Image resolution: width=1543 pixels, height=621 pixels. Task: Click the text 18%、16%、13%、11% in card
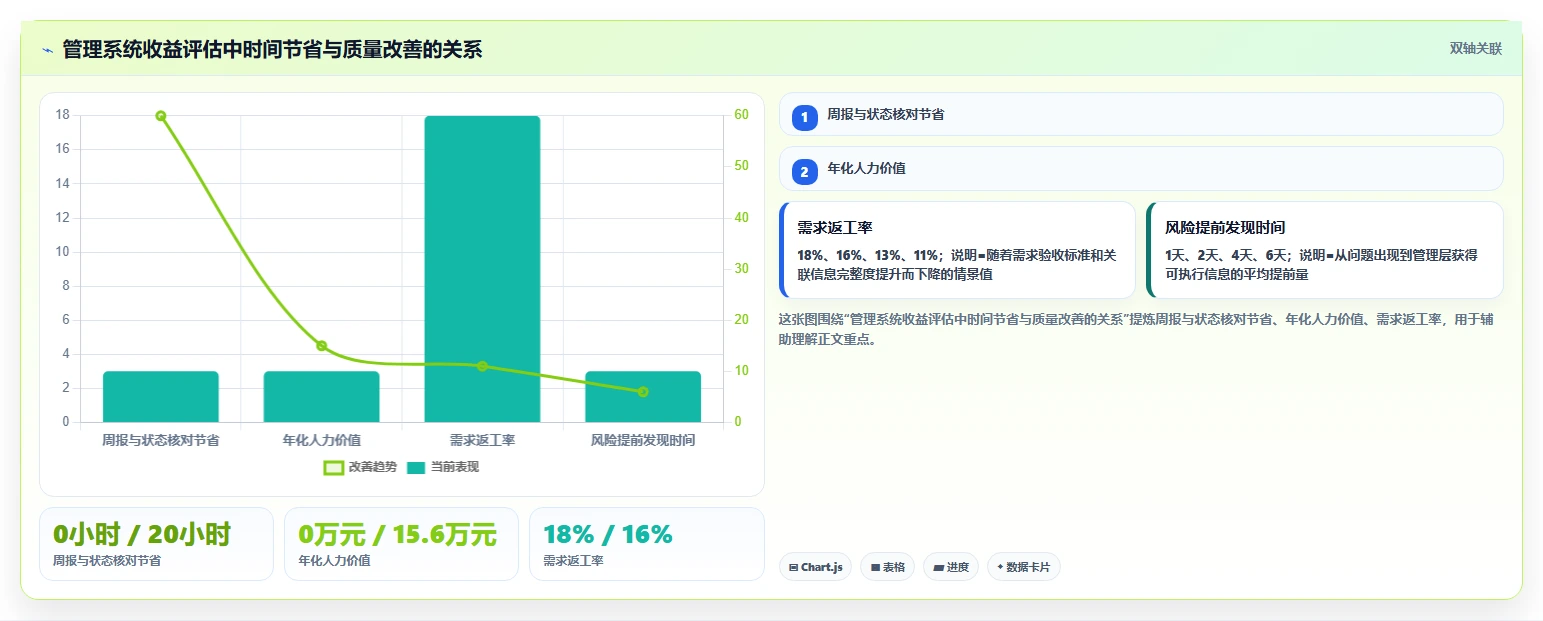pos(868,255)
